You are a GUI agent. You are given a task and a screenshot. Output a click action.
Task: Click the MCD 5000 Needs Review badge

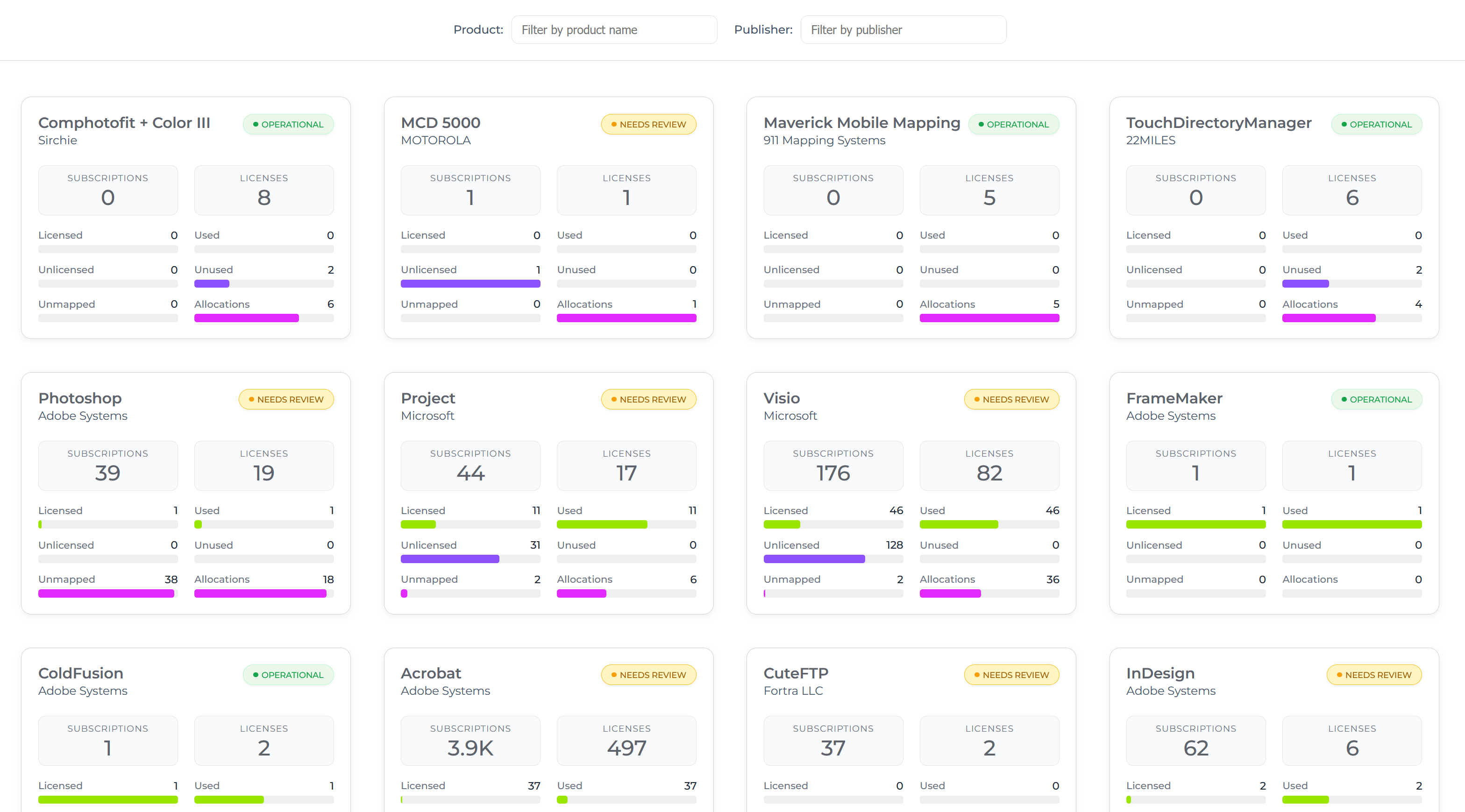[x=648, y=124]
